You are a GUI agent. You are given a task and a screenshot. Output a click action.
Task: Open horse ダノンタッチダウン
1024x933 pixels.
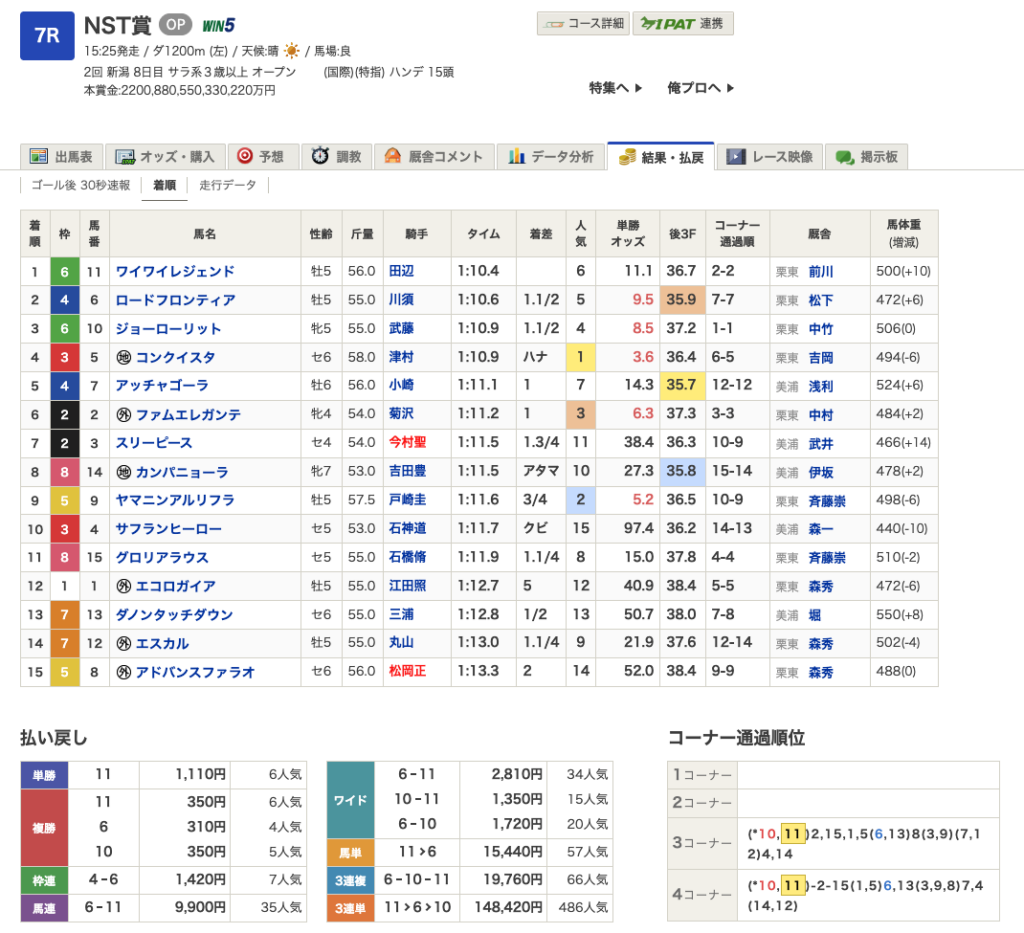174,615
